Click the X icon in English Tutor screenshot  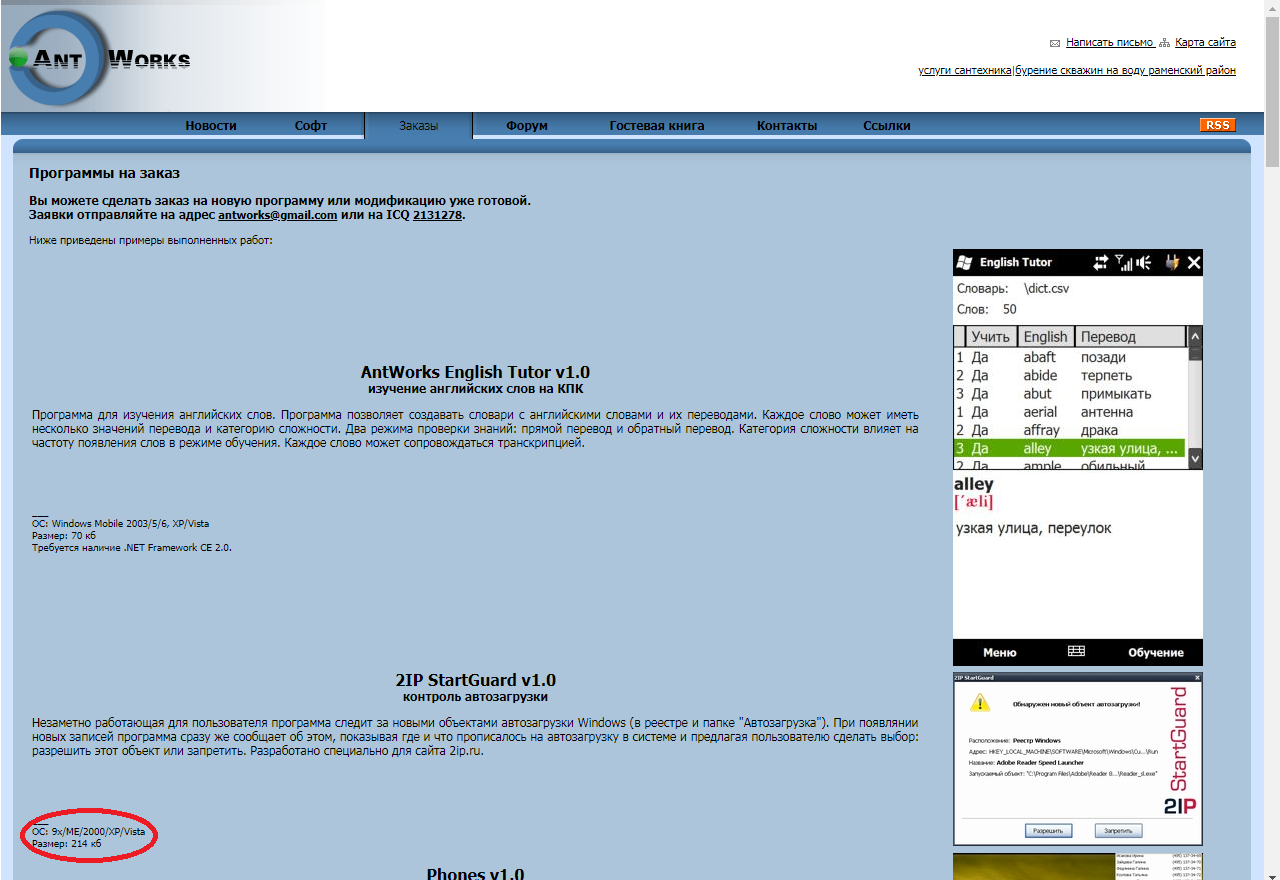point(1193,263)
